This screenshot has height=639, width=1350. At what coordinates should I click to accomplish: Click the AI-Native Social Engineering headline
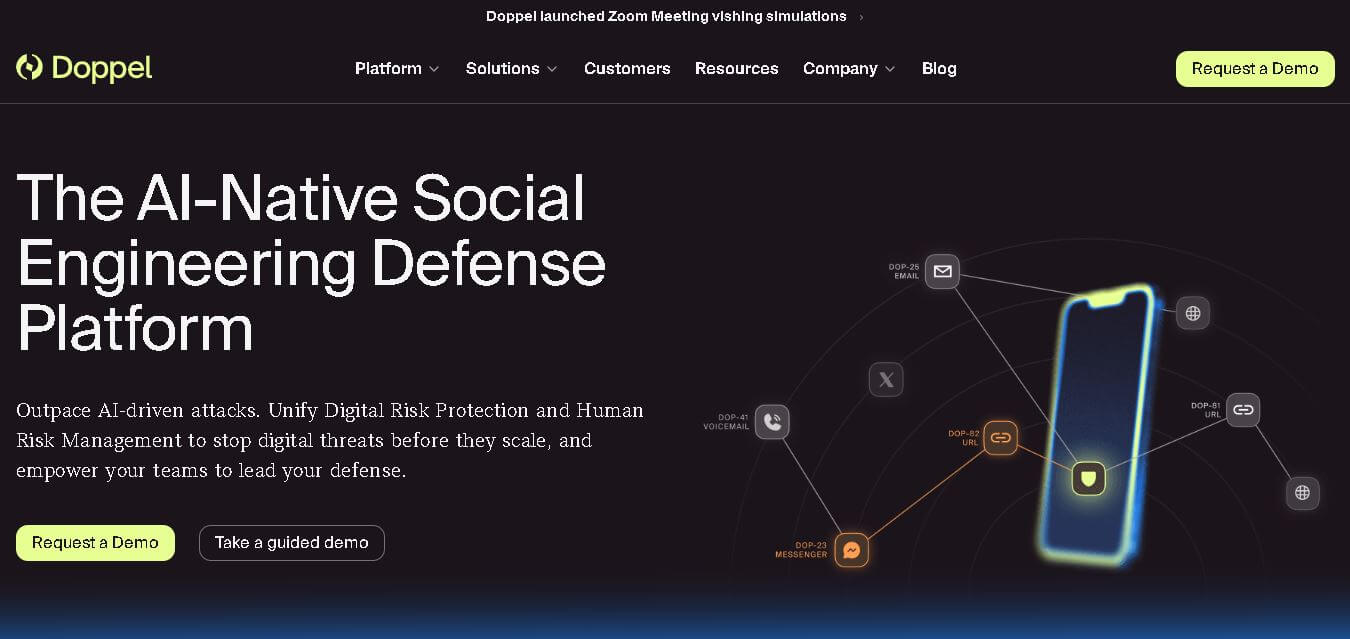point(311,262)
